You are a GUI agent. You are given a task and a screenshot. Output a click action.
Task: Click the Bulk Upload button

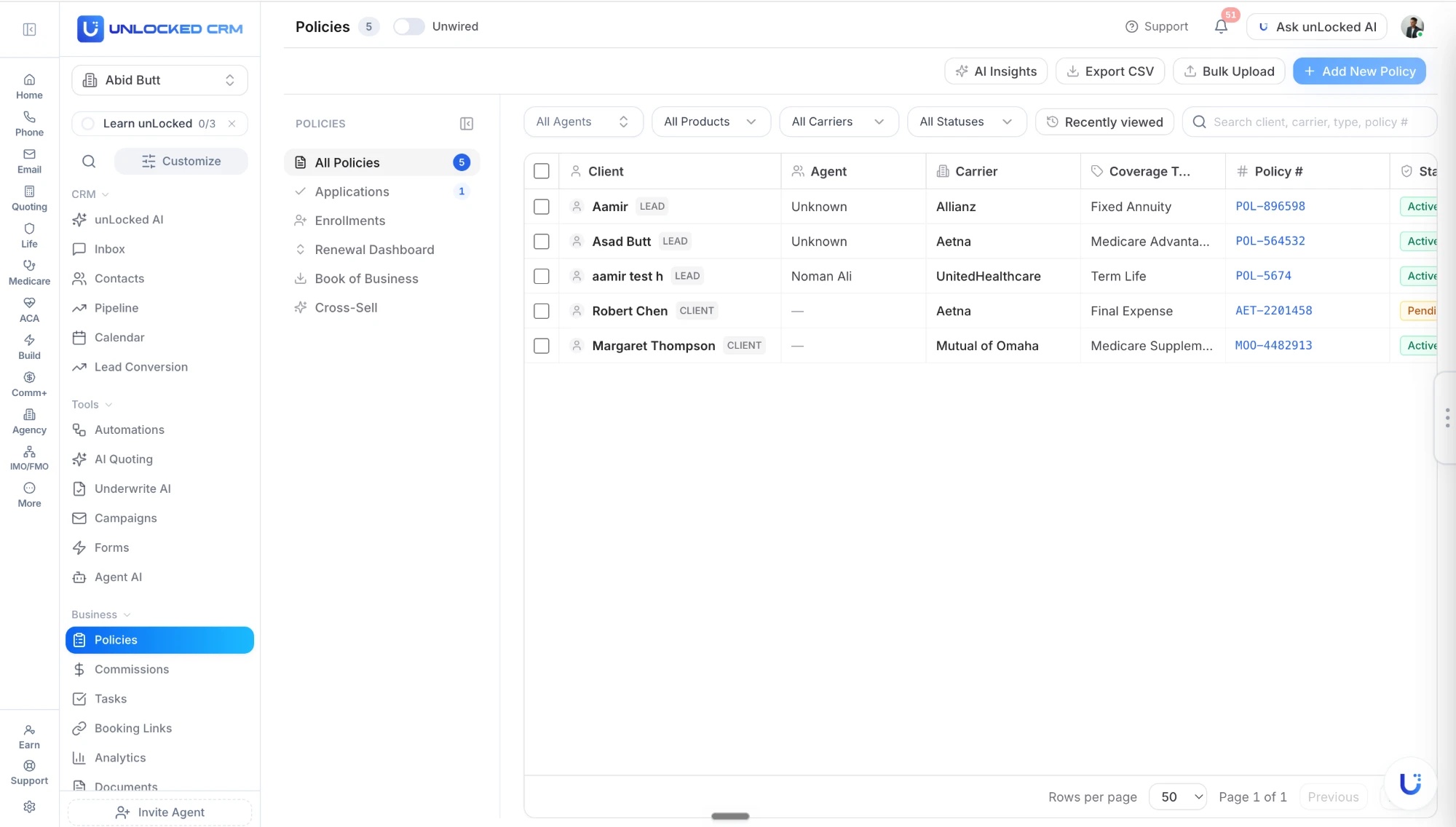coord(1229,71)
